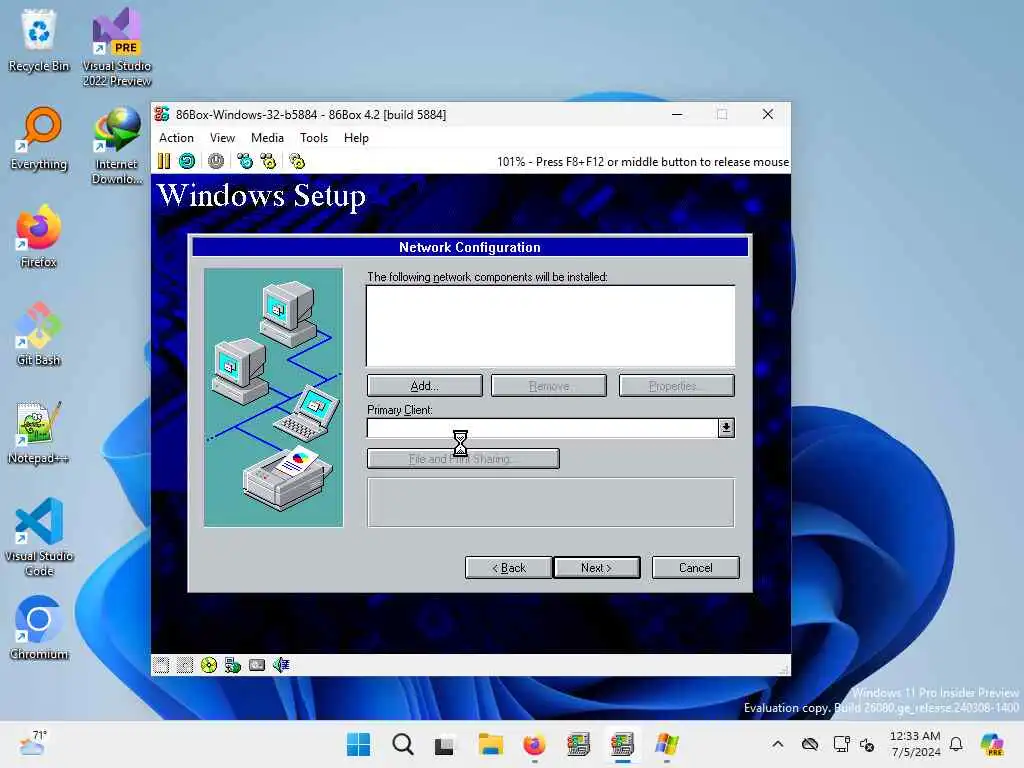
Task: Click the network components list box
Action: coord(551,326)
